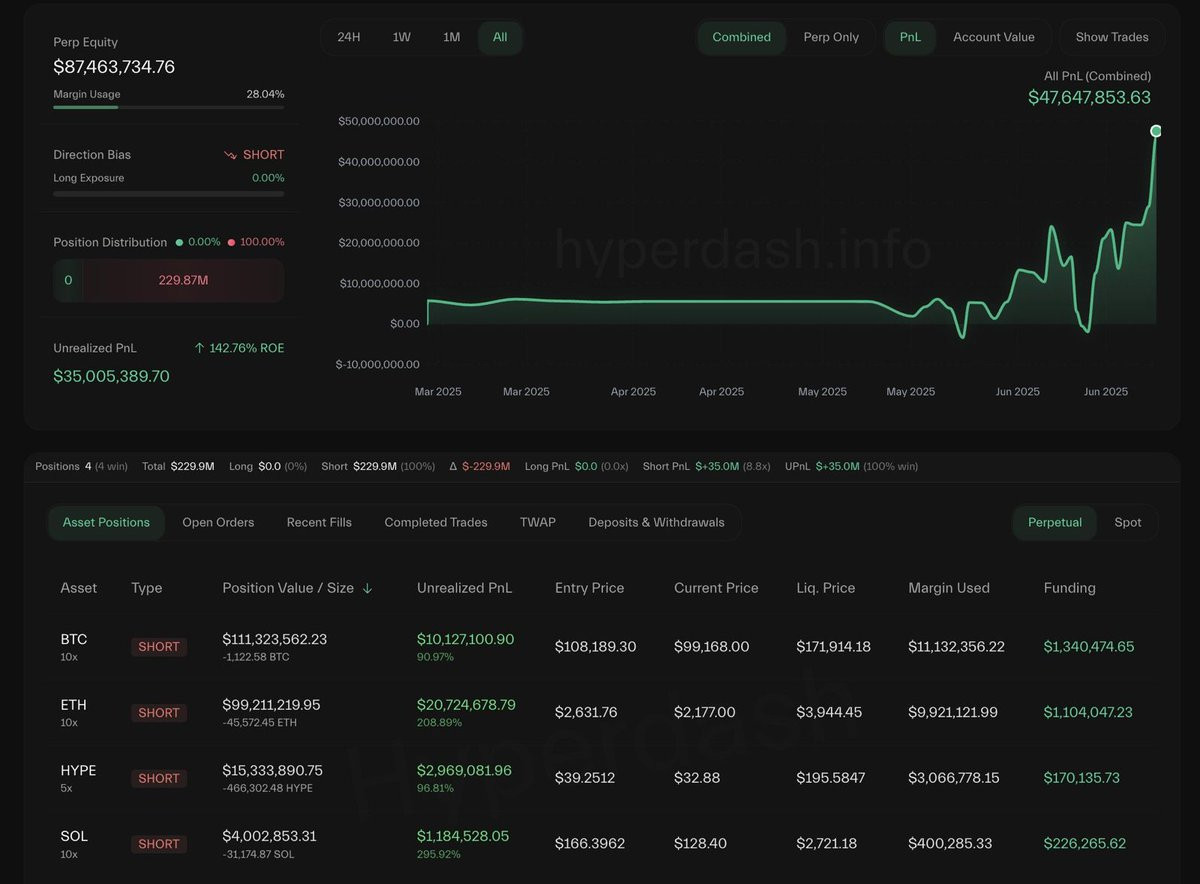Switch chart to Combined view
The height and width of the screenshot is (884, 1200).
(741, 37)
